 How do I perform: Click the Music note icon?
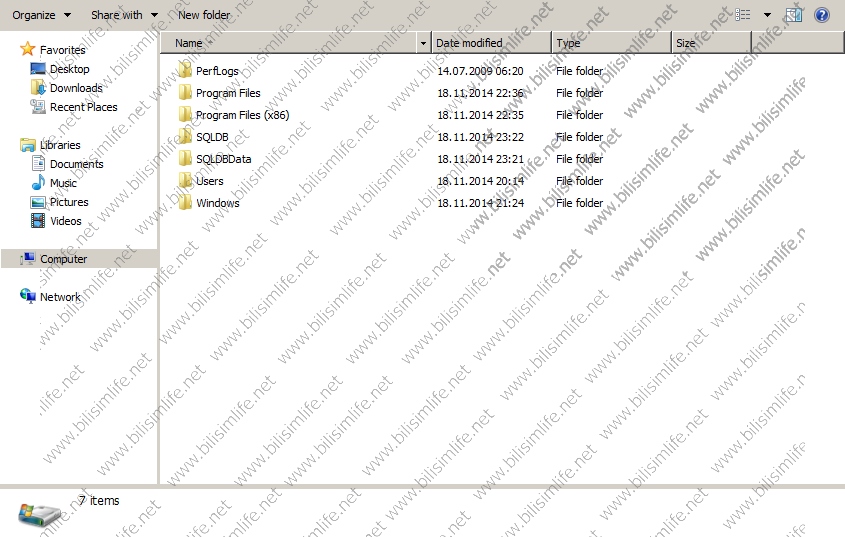pyautogui.click(x=38, y=182)
